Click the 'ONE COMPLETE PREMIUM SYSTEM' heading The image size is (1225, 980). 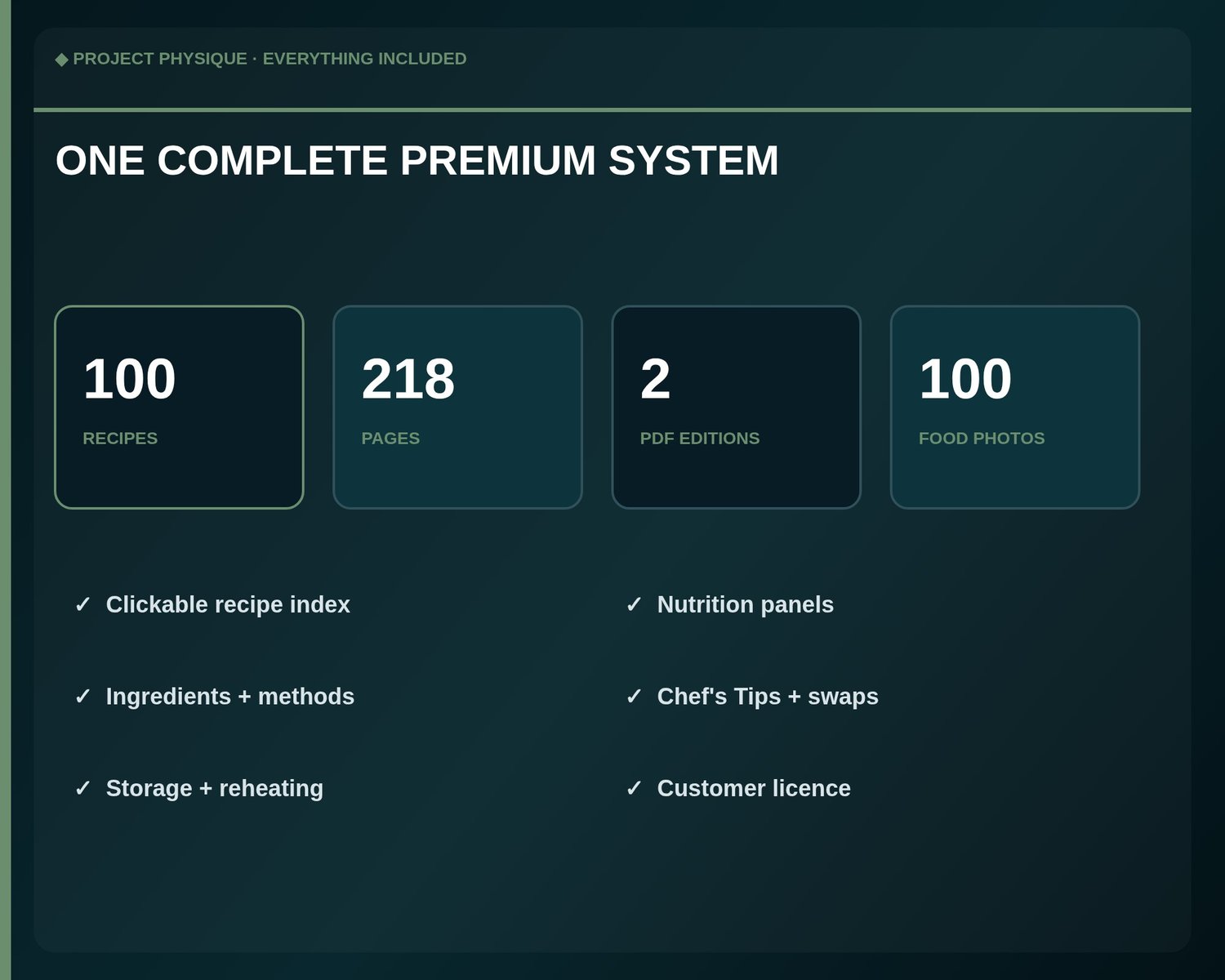tap(416, 160)
